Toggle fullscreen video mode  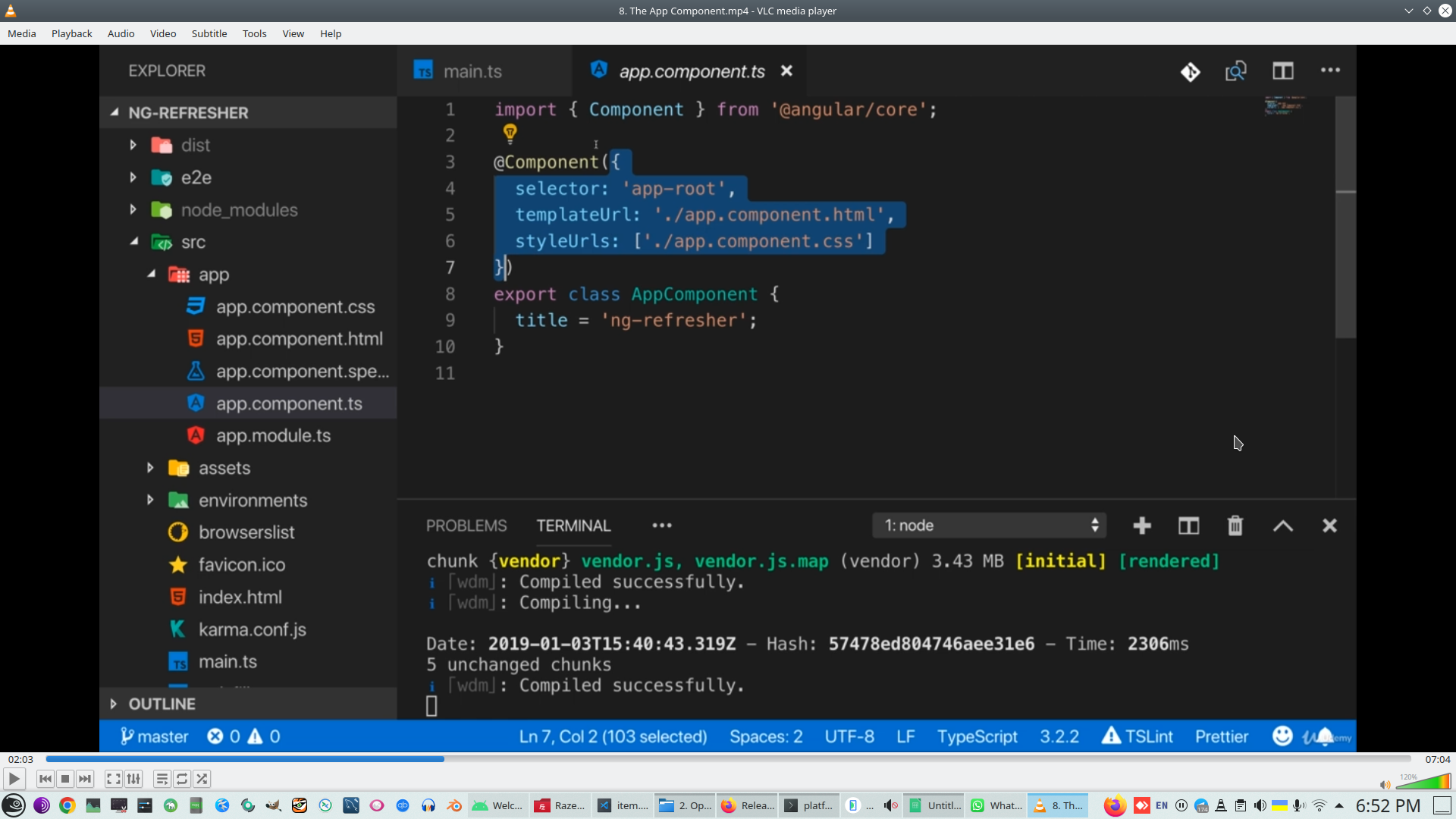[x=113, y=779]
